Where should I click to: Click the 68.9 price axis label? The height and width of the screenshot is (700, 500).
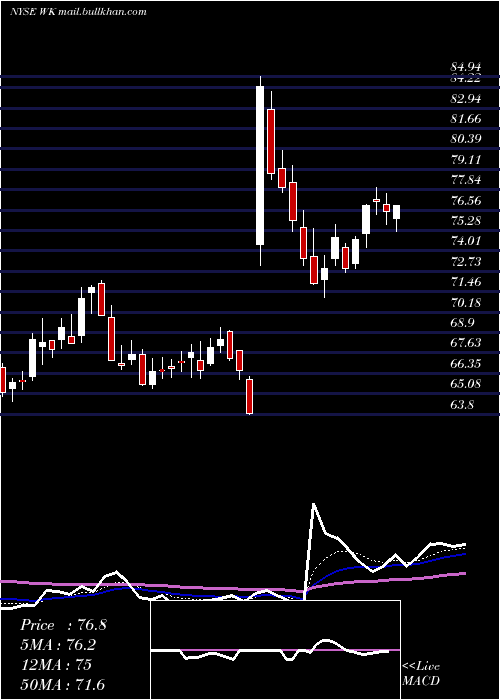point(463,322)
